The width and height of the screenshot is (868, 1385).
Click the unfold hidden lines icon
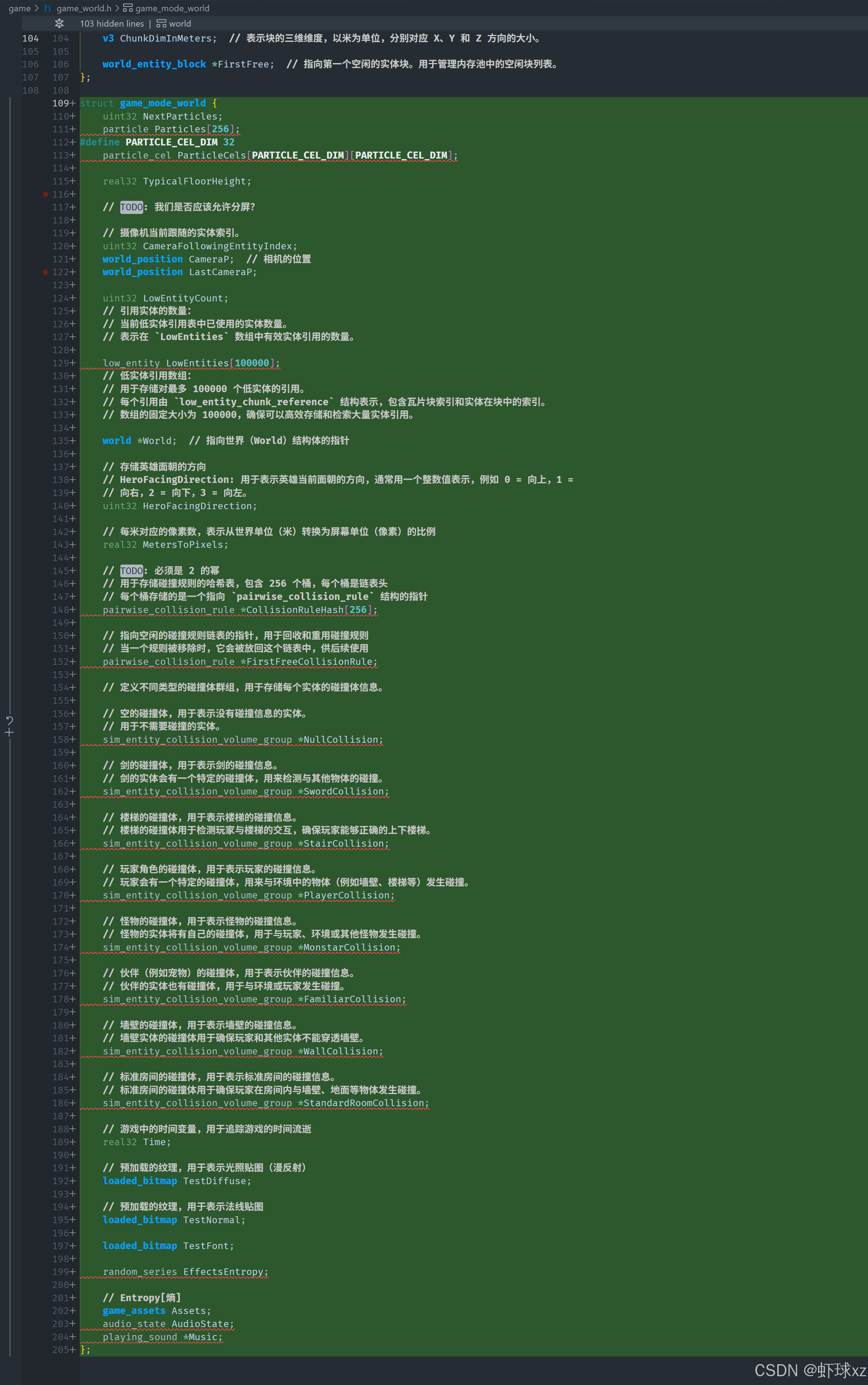click(59, 24)
